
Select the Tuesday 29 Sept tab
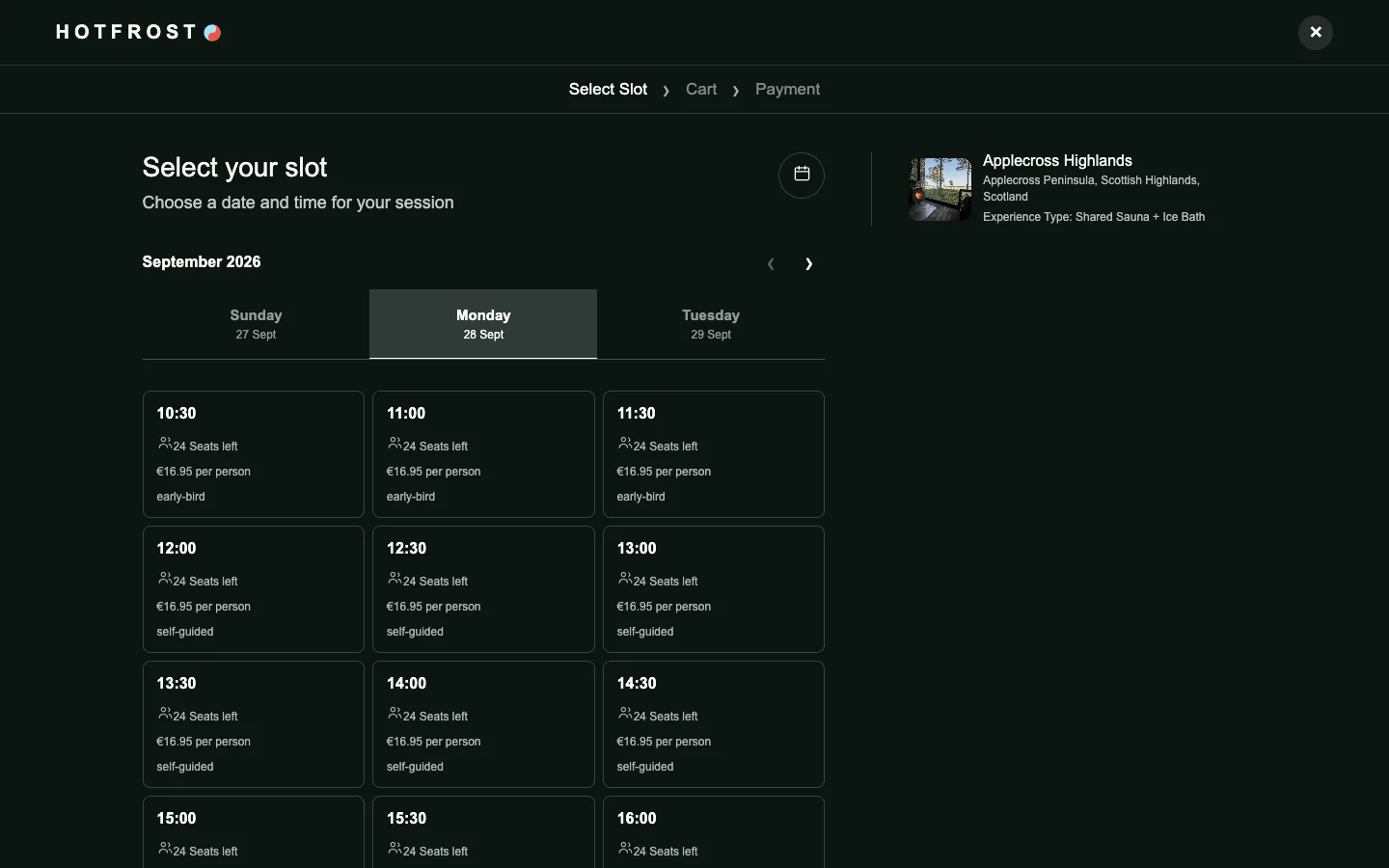coord(711,324)
